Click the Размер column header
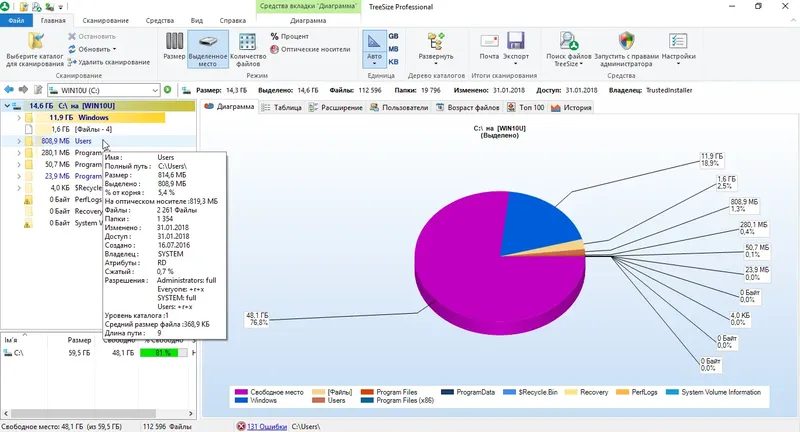The image size is (800, 432). [x=79, y=340]
